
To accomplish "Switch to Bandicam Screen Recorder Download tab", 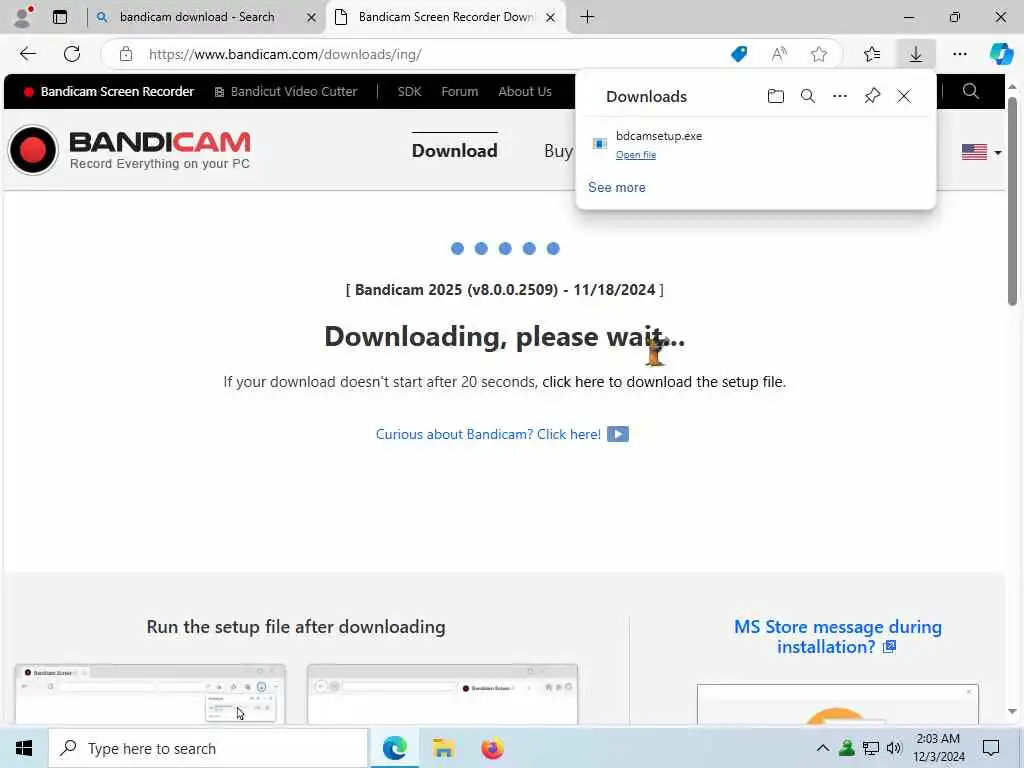I will click(x=446, y=17).
